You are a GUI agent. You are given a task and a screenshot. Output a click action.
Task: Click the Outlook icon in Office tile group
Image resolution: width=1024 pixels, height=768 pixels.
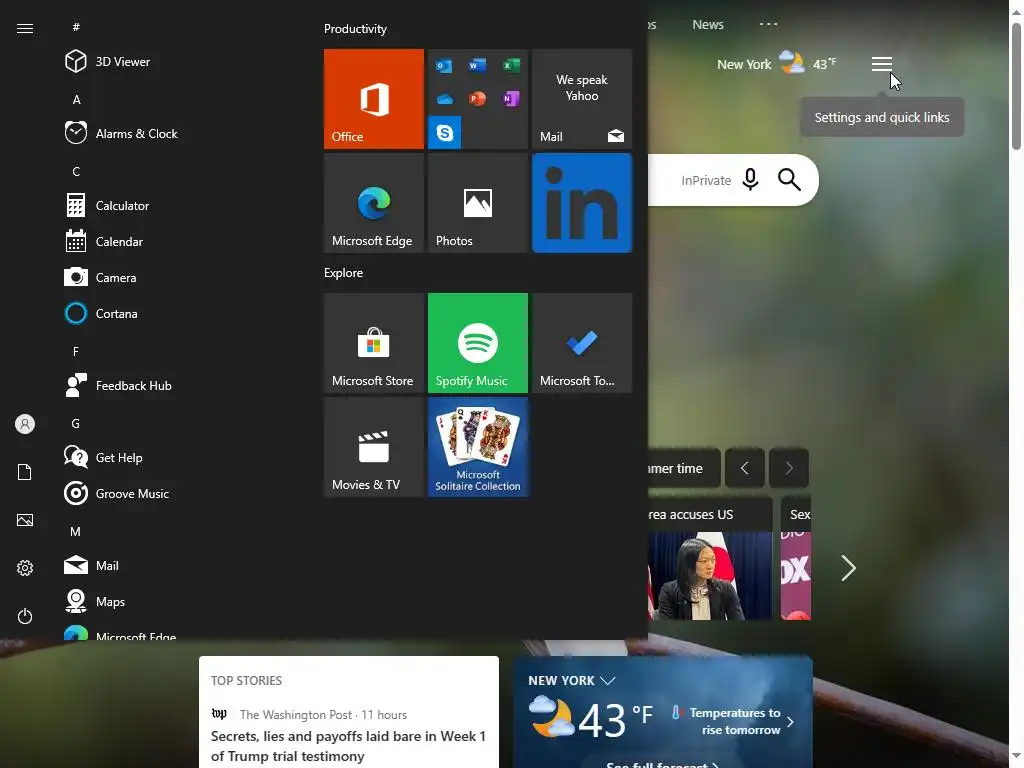[444, 65]
